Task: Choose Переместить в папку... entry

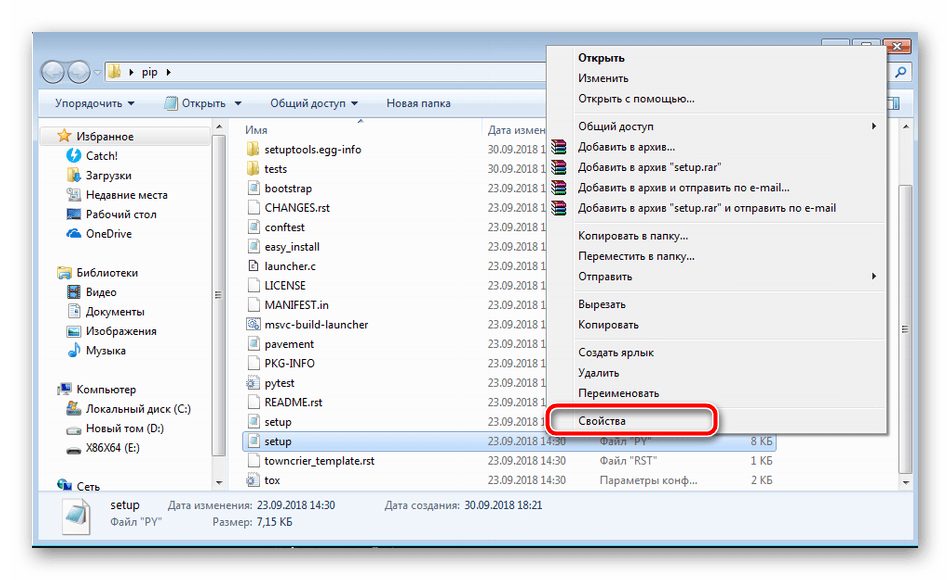Action: (x=636, y=256)
